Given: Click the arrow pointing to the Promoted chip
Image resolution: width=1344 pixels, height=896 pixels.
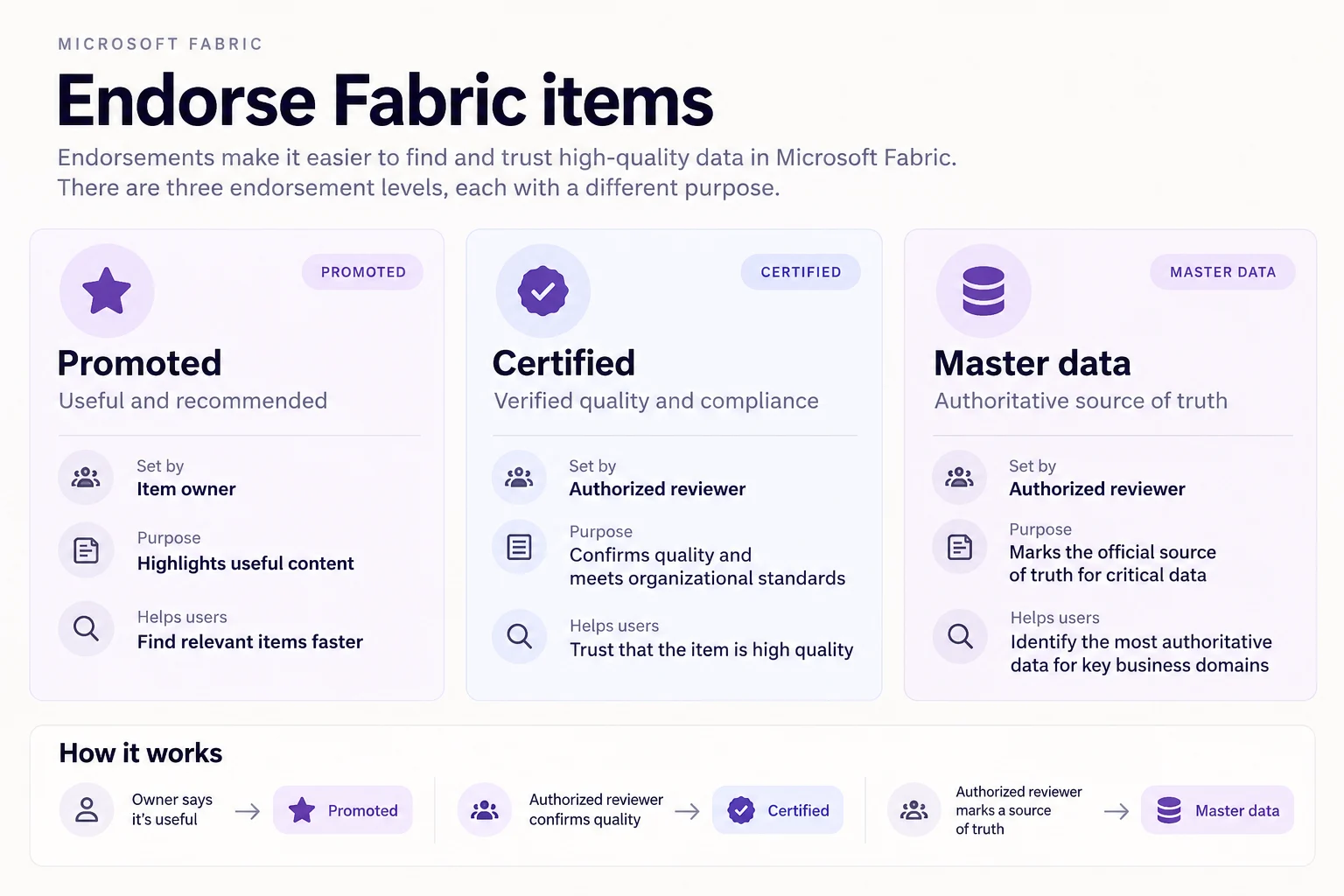Looking at the screenshot, I should coord(248,811).
